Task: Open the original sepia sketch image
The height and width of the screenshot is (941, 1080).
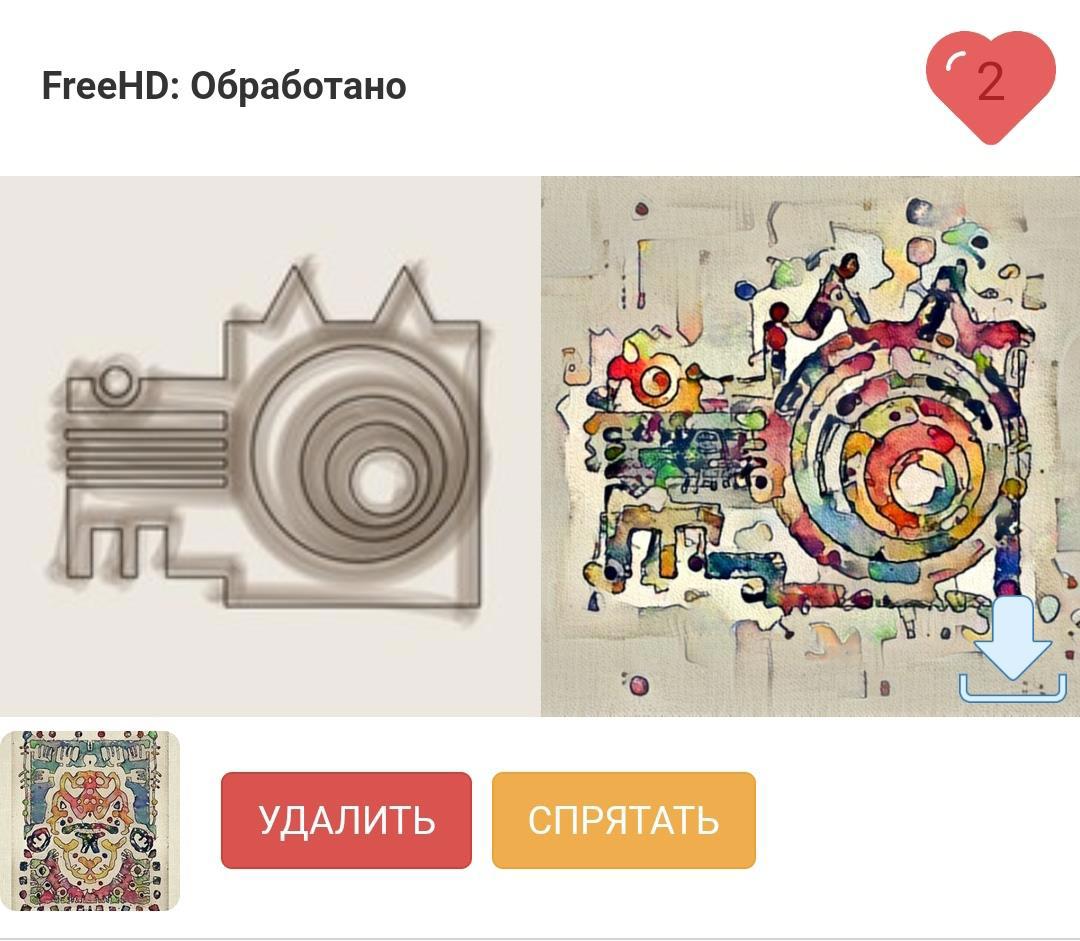Action: click(x=270, y=446)
